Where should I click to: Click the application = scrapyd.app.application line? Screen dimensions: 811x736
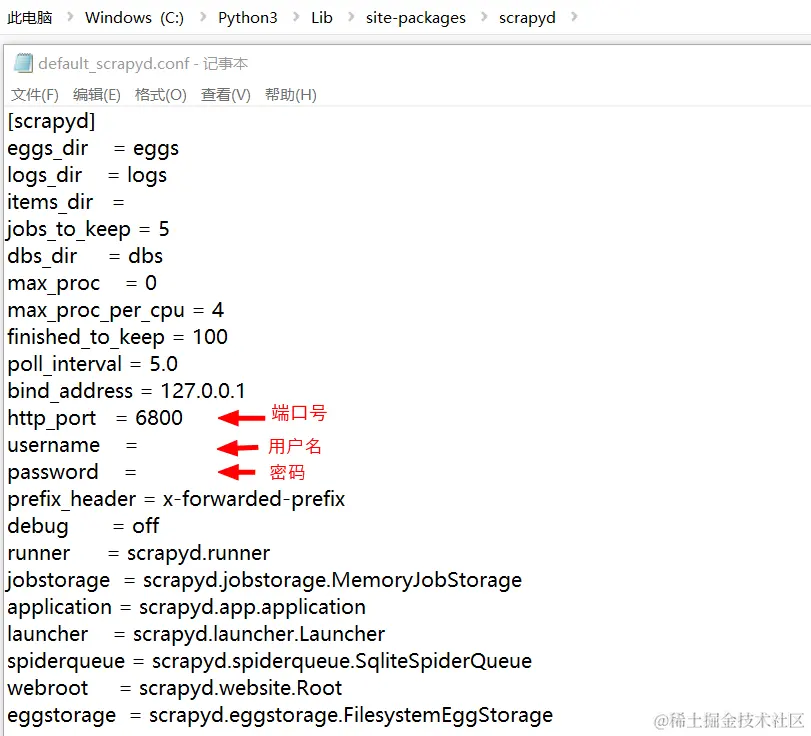pyautogui.click(x=187, y=608)
